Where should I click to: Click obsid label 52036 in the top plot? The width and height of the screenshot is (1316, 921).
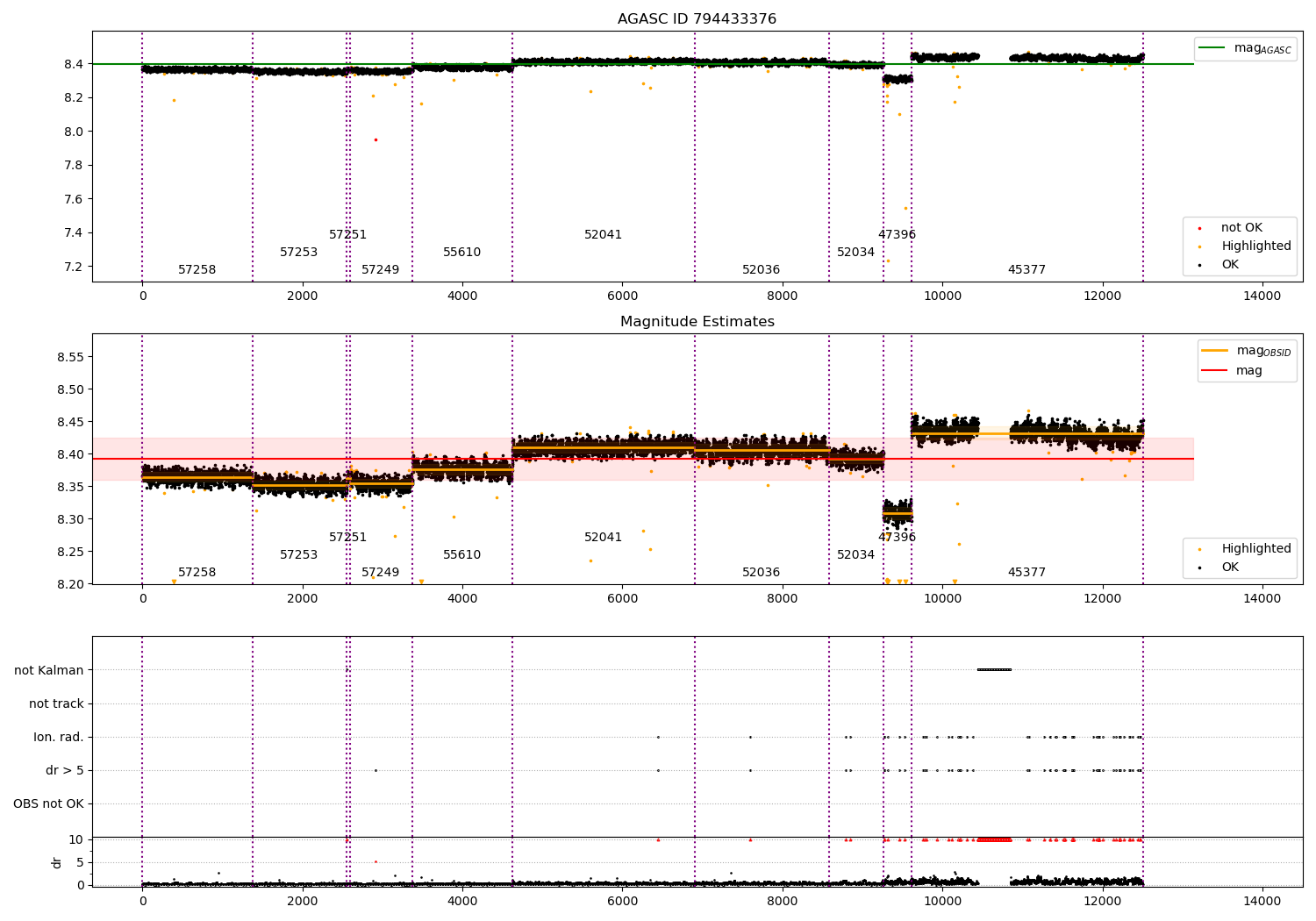click(761, 270)
